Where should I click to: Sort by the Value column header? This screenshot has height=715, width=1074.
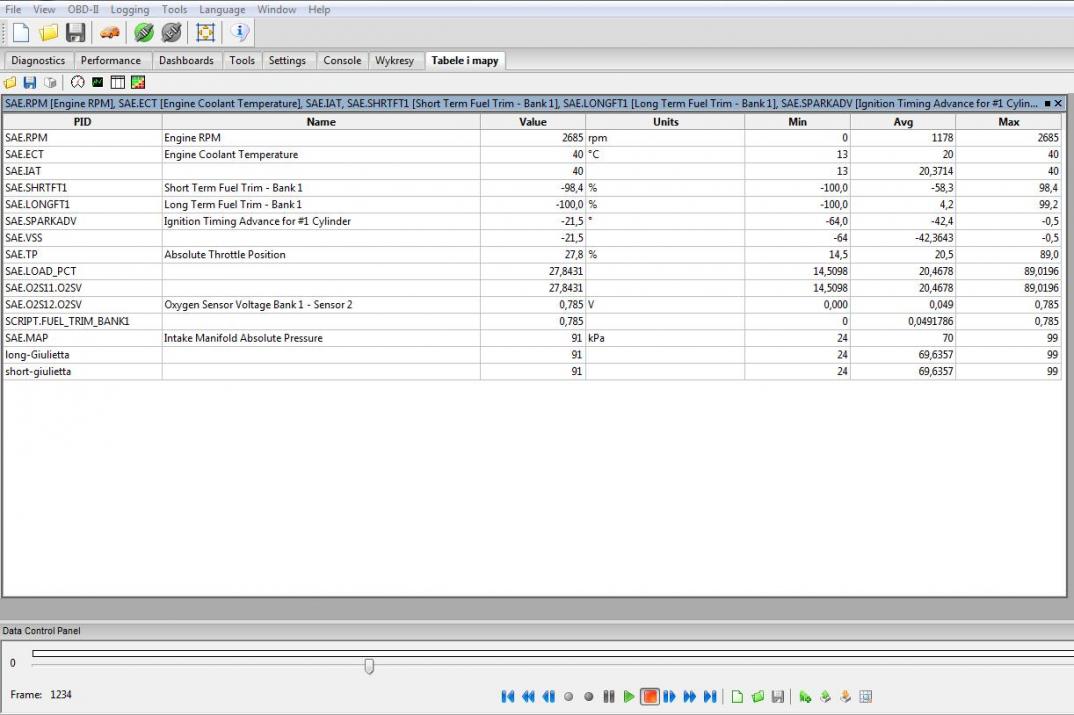coord(532,122)
